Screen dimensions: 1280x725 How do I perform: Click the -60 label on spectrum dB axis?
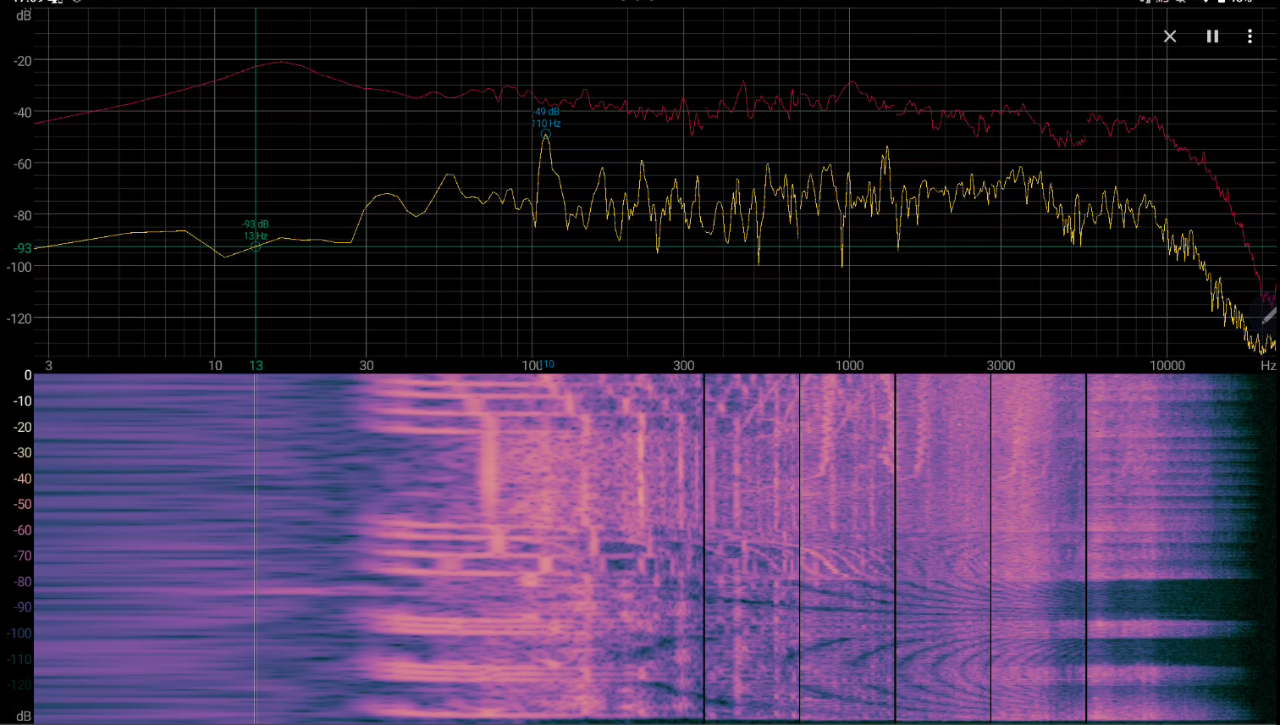[22, 163]
